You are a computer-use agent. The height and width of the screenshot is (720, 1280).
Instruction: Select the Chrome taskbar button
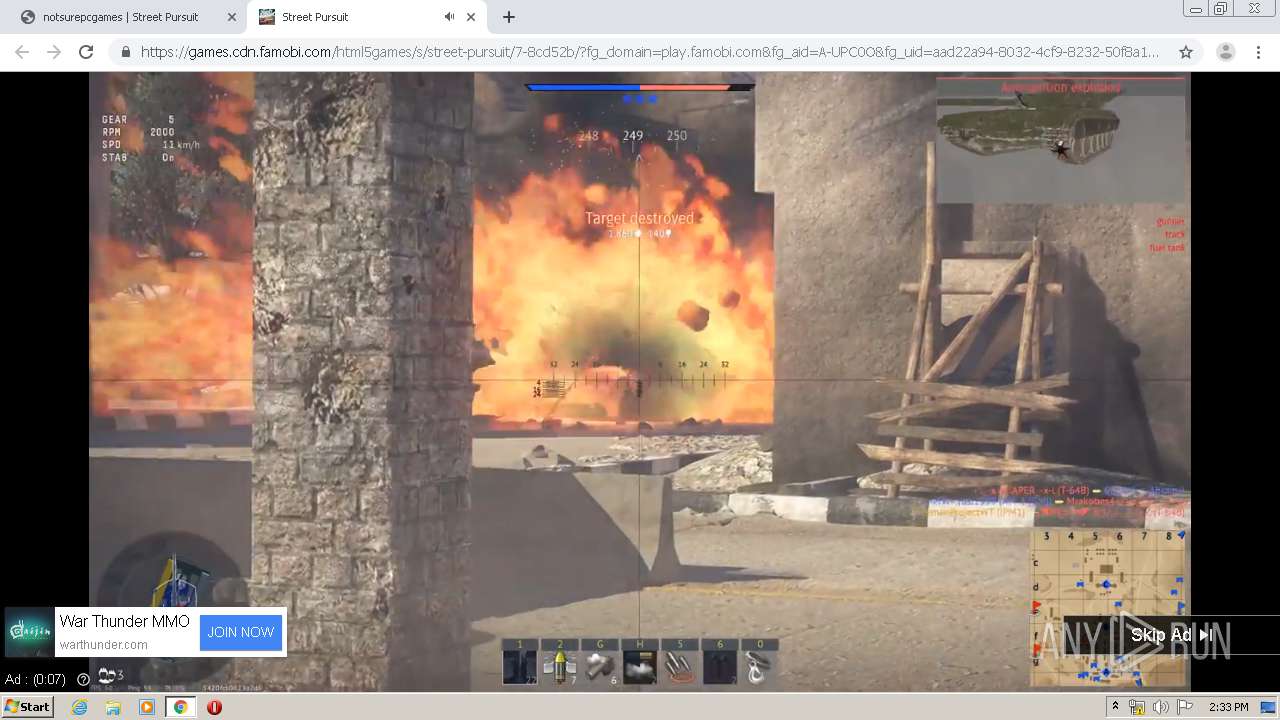[180, 707]
